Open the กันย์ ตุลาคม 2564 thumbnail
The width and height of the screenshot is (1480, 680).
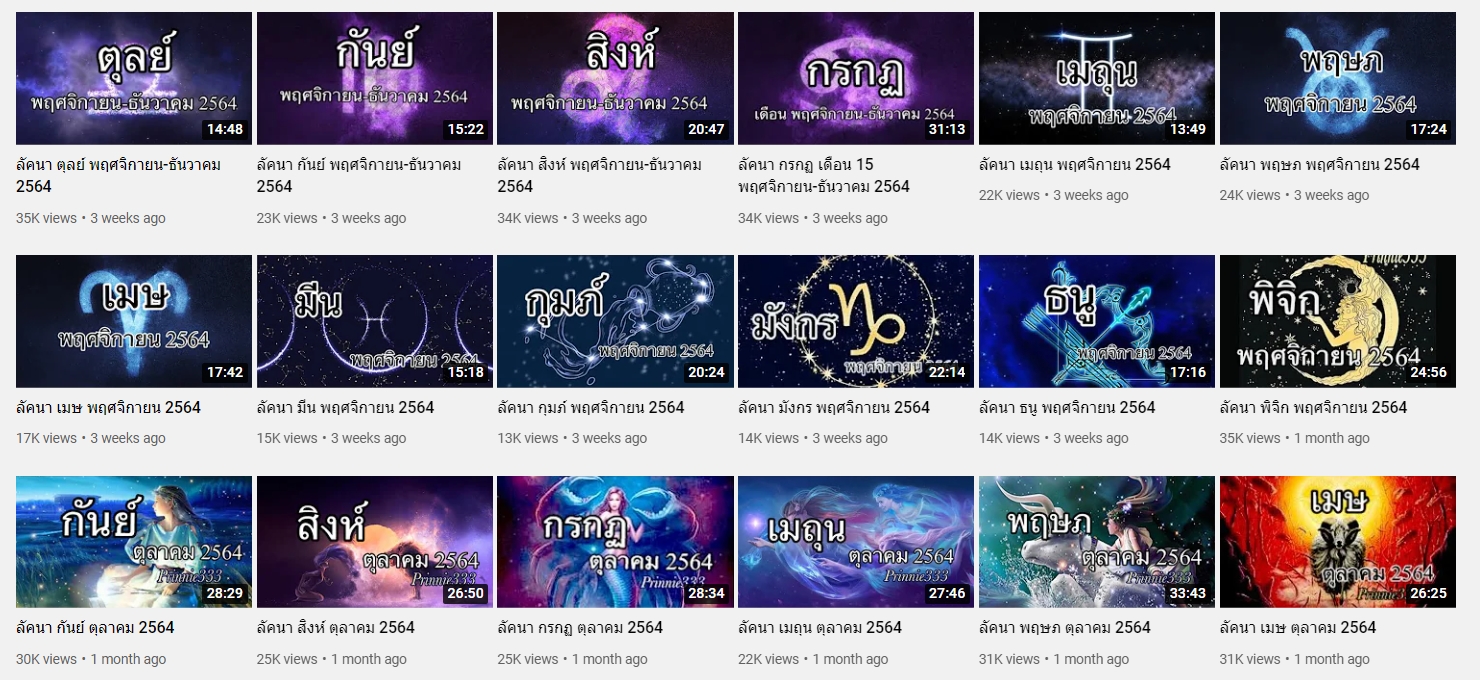coord(134,542)
